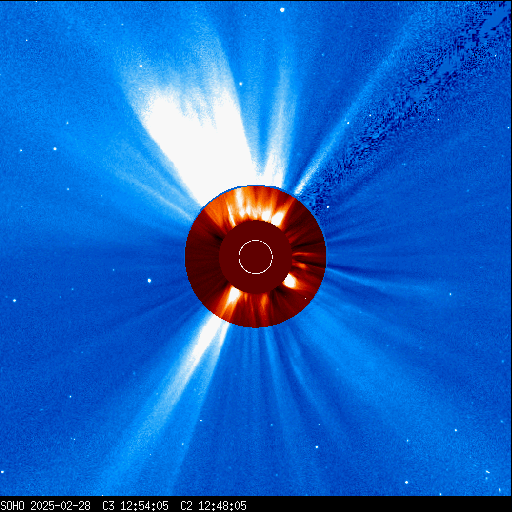
Task: Click the C3 12:54:05 timestamp text
Action: point(135,506)
